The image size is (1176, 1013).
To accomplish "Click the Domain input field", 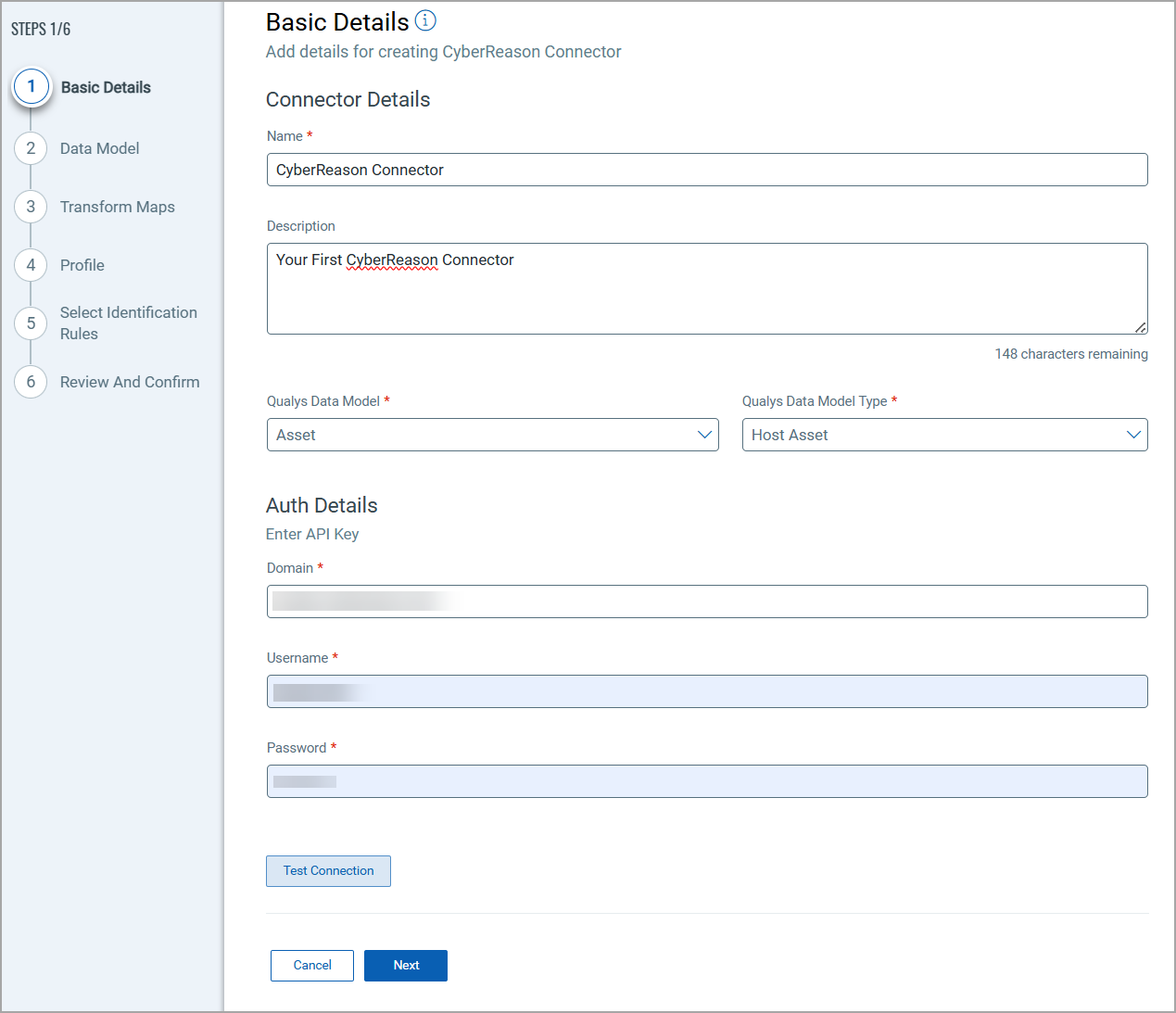I will 706,601.
